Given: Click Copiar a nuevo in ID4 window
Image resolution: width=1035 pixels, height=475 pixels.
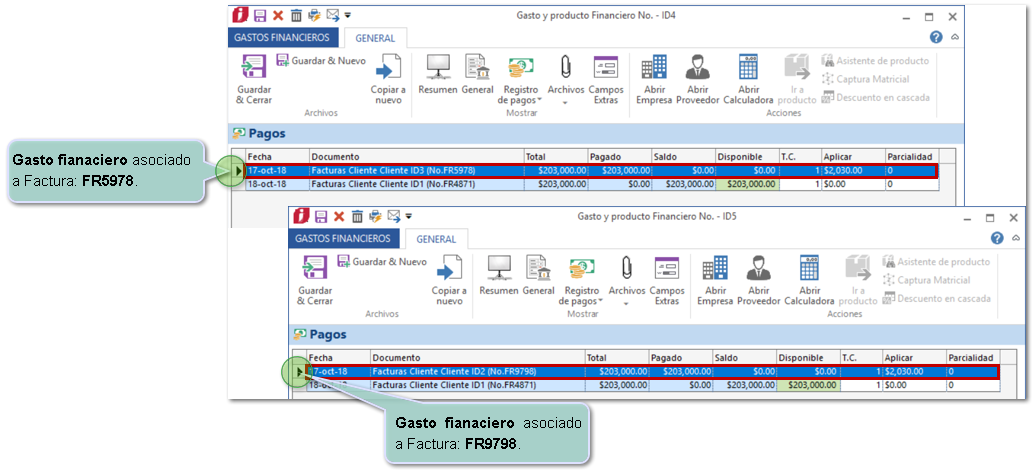Looking at the screenshot, I should (388, 80).
